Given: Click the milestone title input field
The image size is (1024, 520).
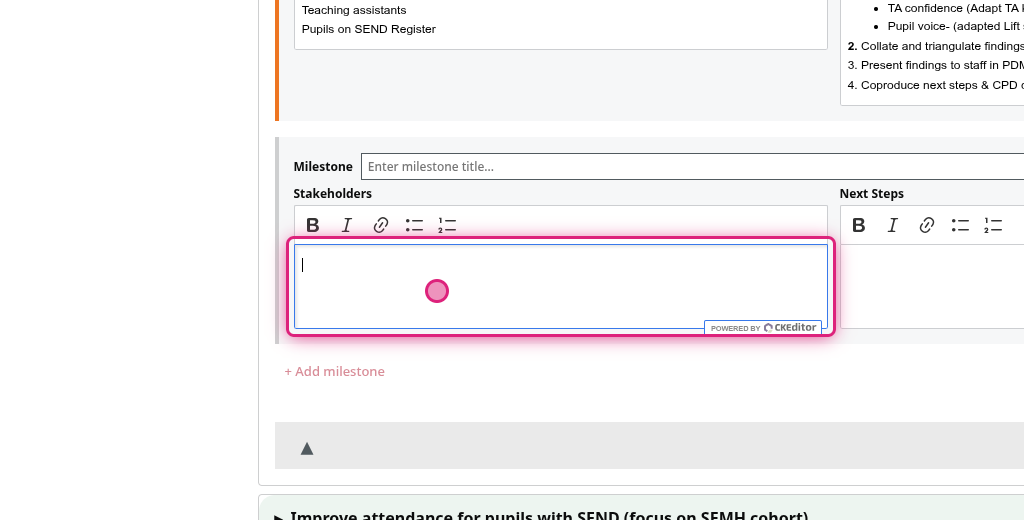Looking at the screenshot, I should [692, 167].
